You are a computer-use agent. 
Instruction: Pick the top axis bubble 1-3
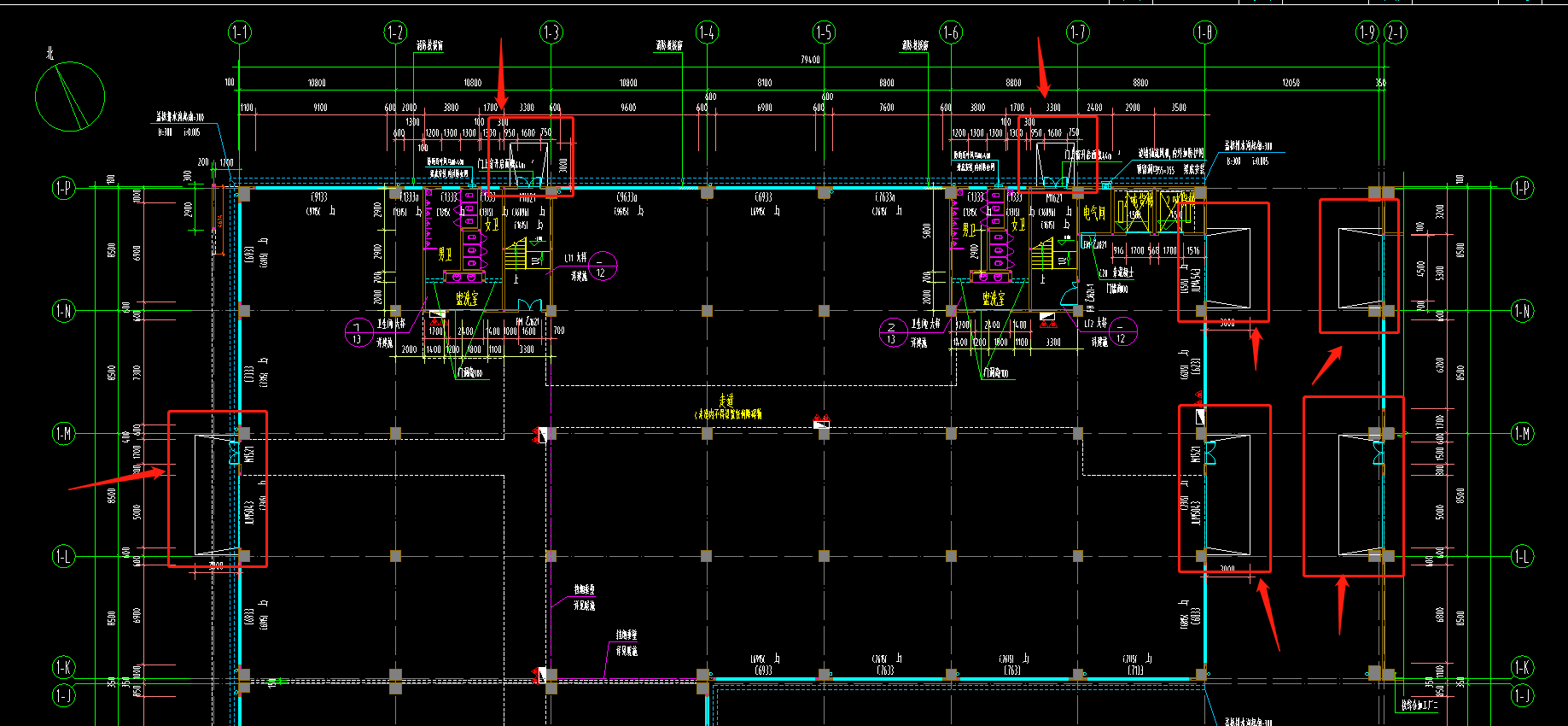(551, 32)
